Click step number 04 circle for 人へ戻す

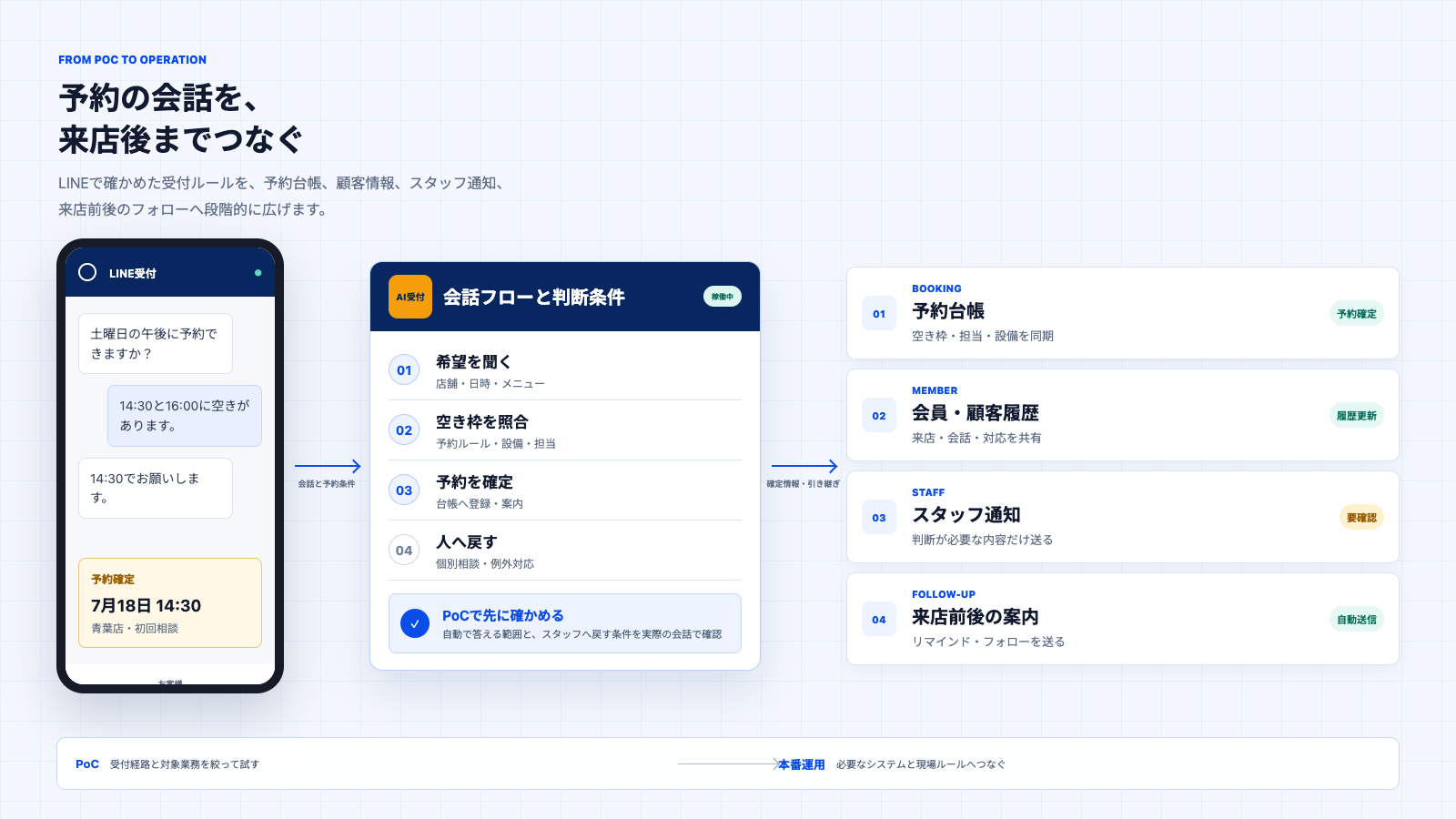404,550
